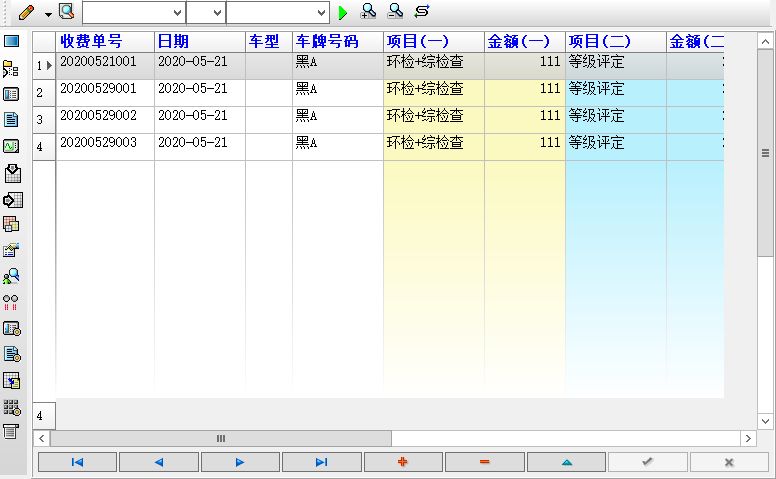Click the vertical scrollbar down arrow
This screenshot has width=776, height=479.
765,421
